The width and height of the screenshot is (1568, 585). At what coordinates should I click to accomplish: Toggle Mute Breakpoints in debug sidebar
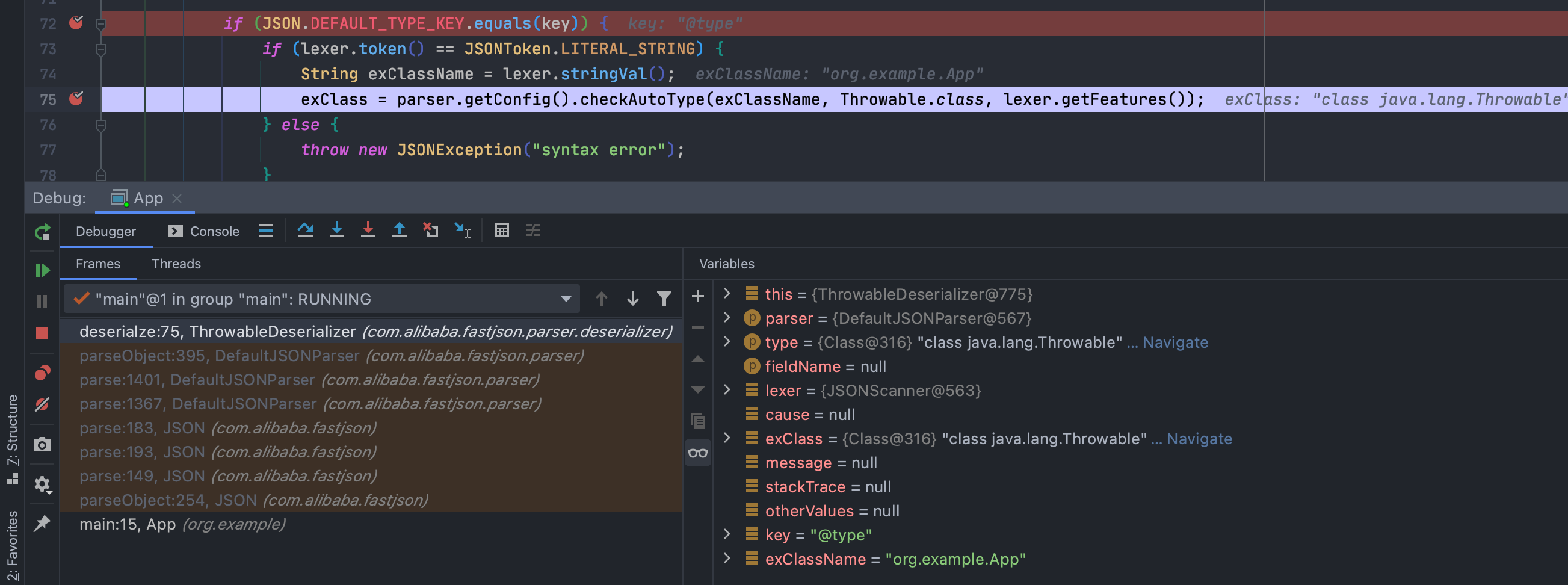click(42, 405)
